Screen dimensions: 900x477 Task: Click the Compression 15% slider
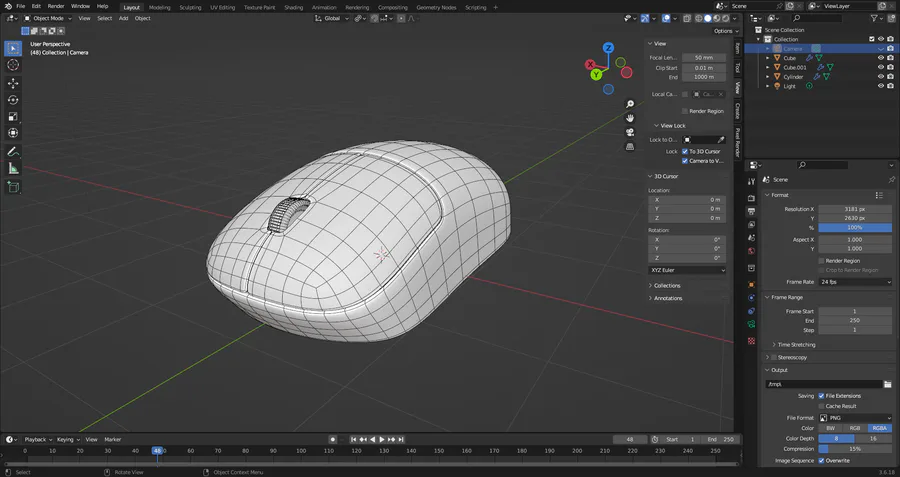click(855, 449)
